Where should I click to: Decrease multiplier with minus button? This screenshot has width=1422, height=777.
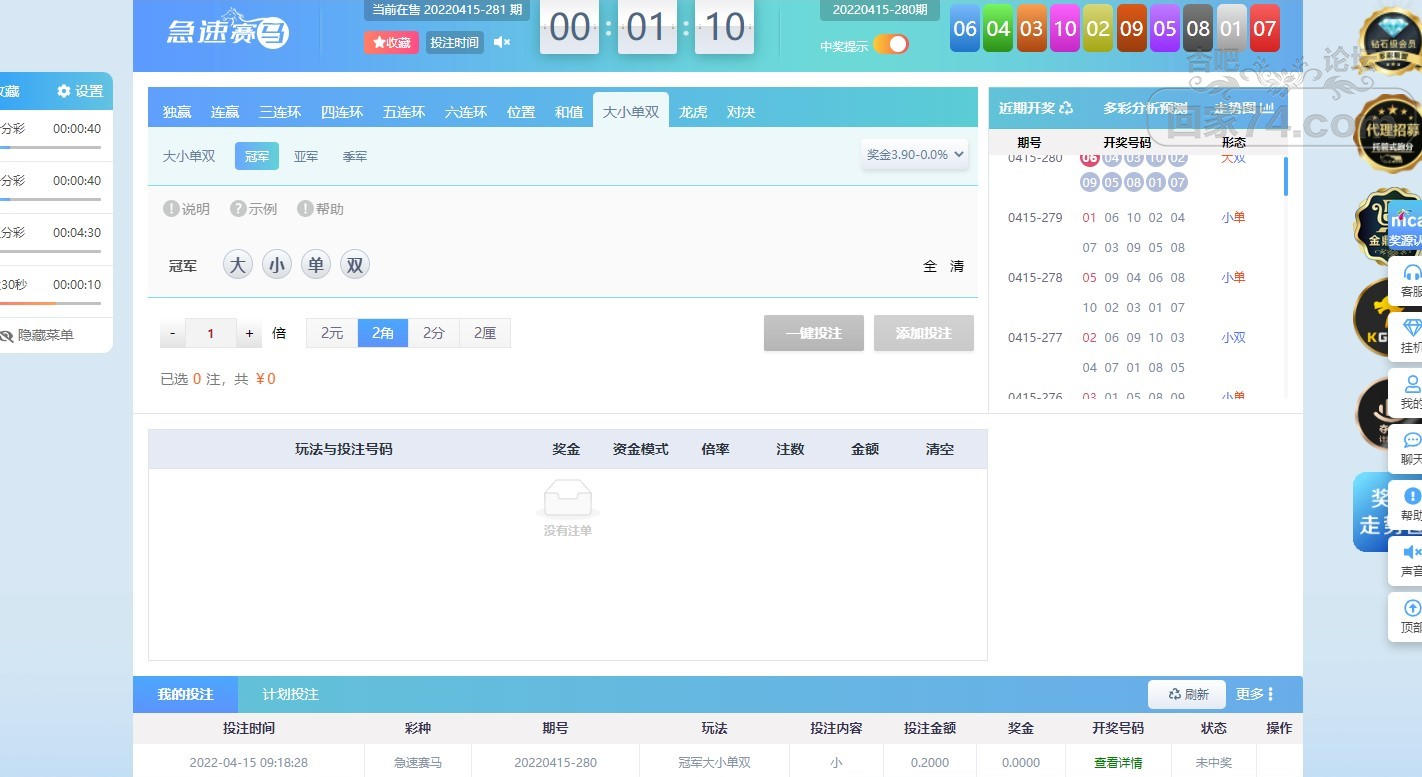point(173,333)
